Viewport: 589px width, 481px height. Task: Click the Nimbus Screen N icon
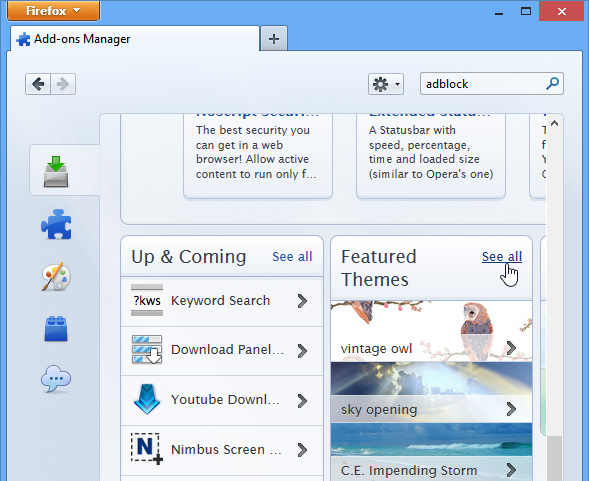147,449
